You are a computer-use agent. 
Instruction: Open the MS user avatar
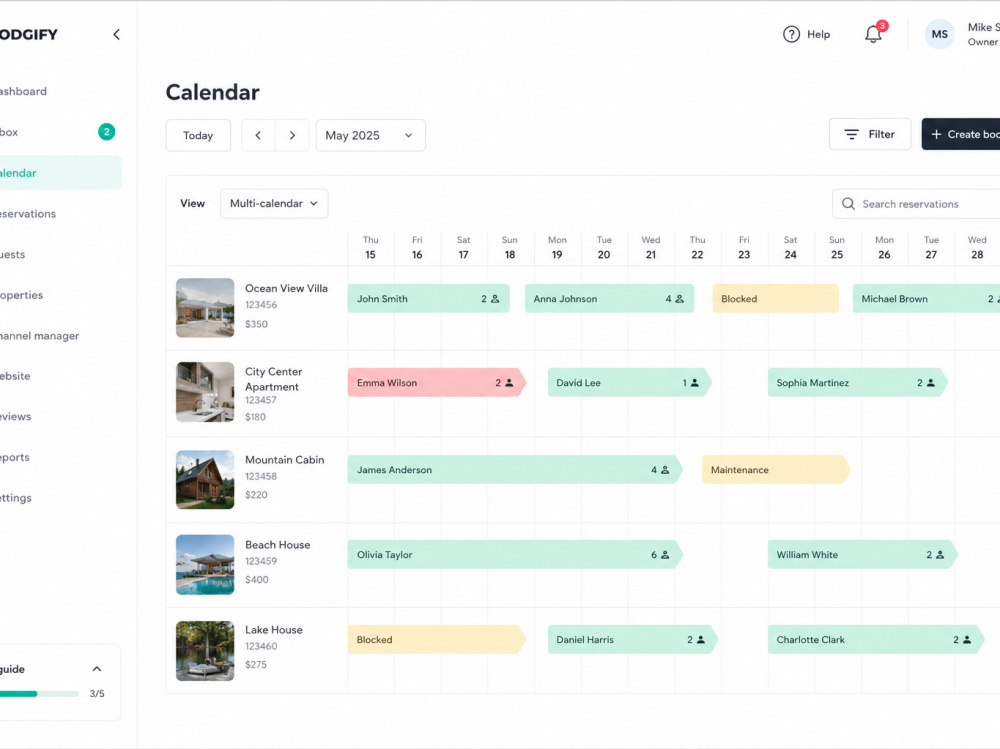[x=939, y=34]
